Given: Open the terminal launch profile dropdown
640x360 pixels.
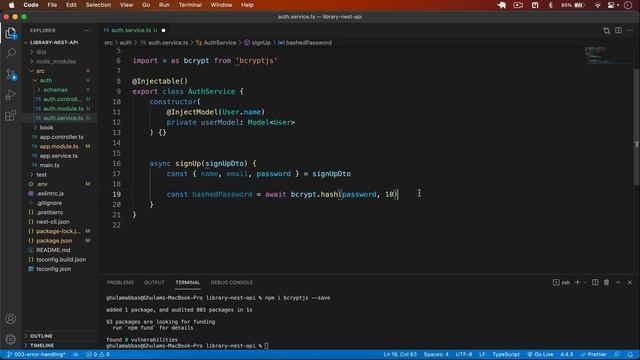Looking at the screenshot, I should 585,282.
